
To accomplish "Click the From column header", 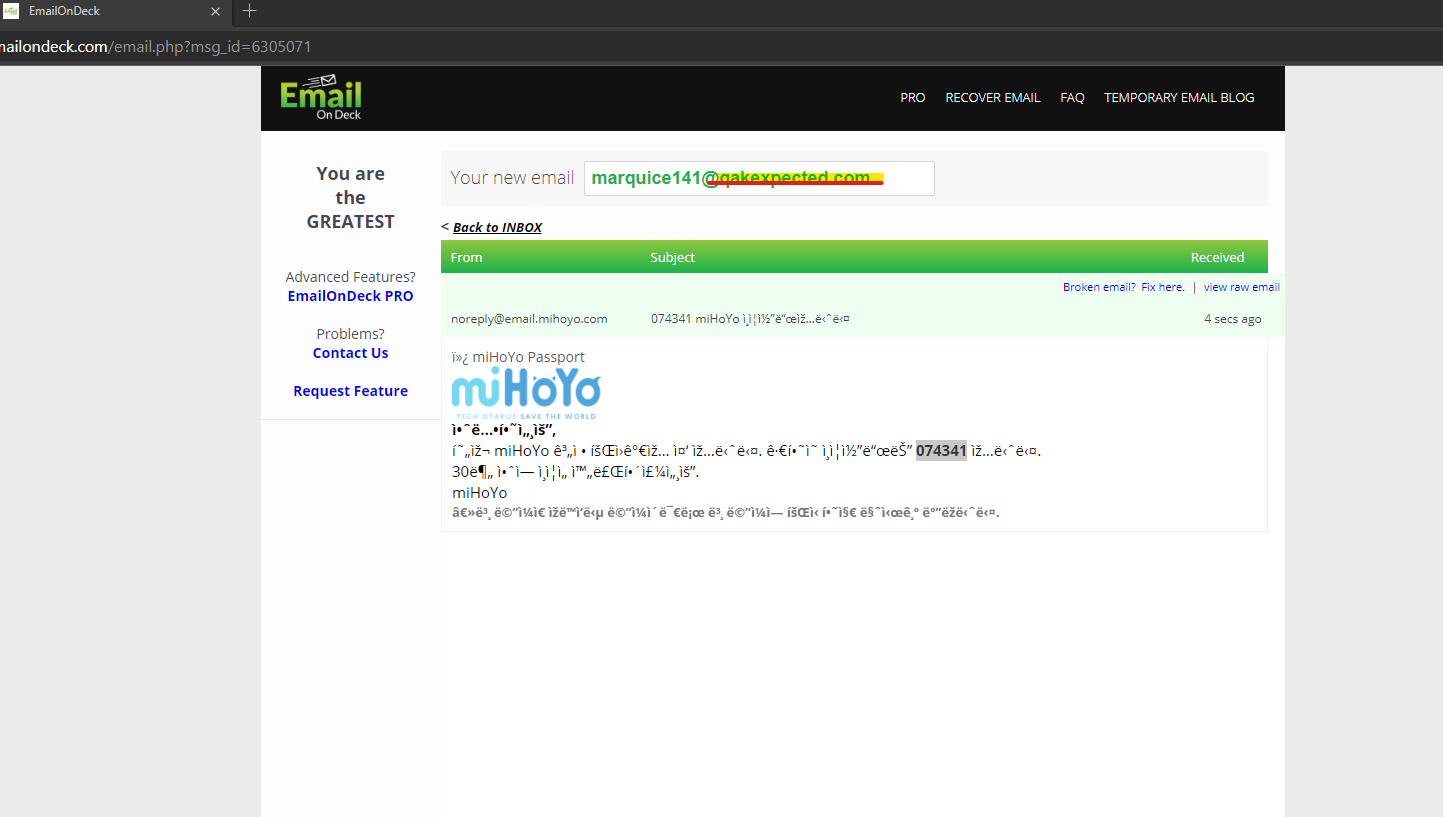I will 466,257.
